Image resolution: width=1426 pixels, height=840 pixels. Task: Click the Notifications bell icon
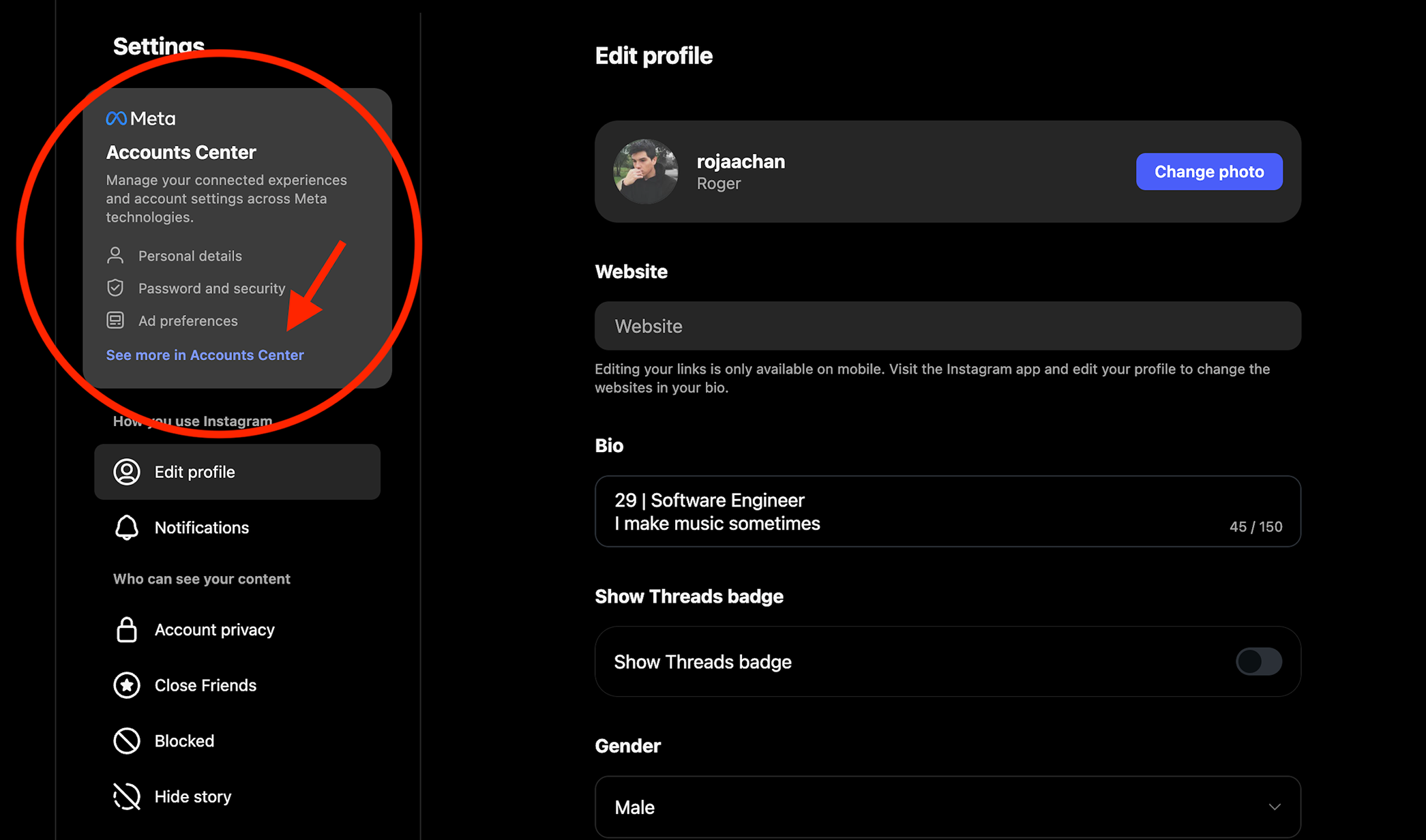click(x=127, y=528)
